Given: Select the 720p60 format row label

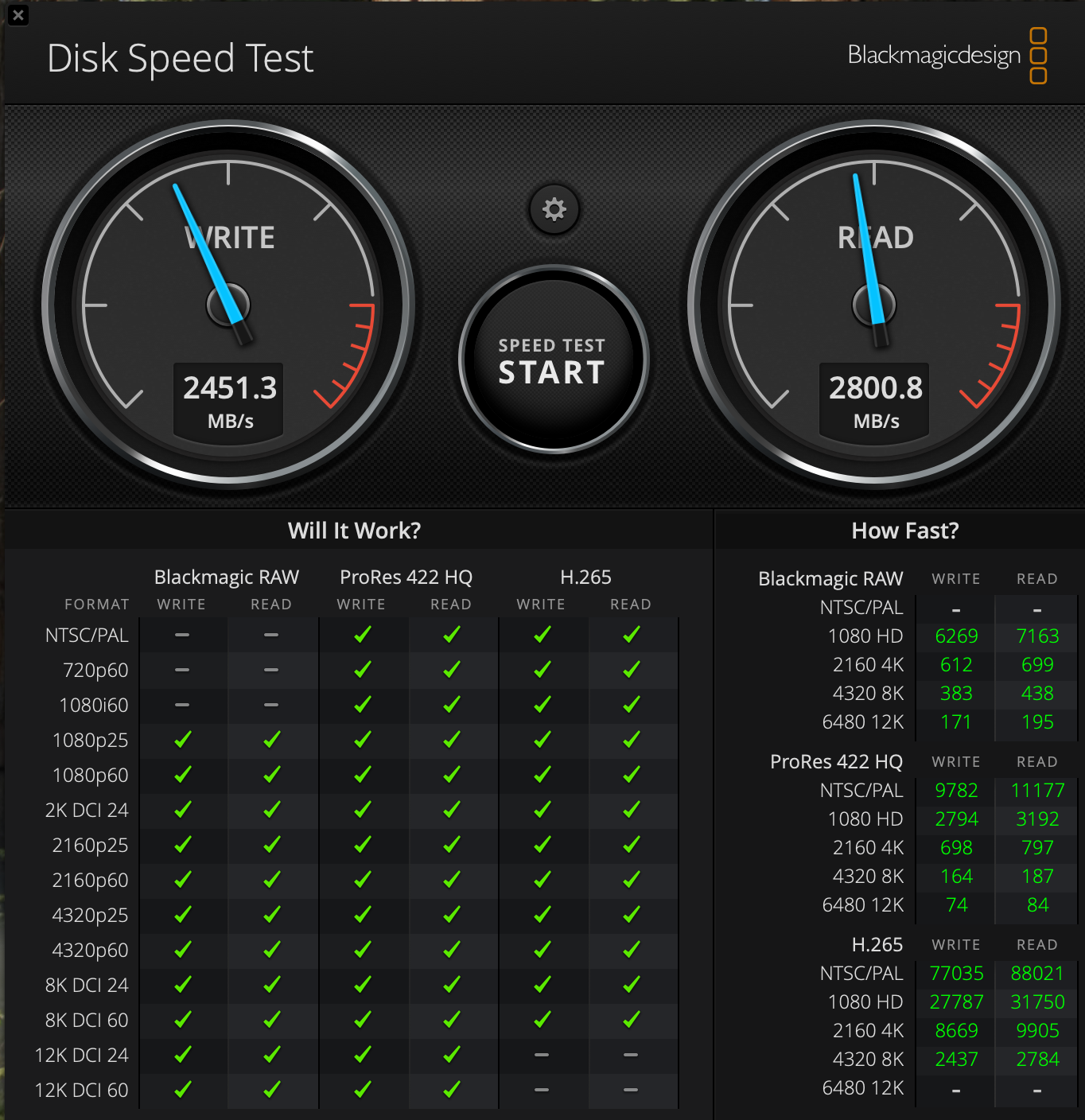Looking at the screenshot, I should point(95,671).
